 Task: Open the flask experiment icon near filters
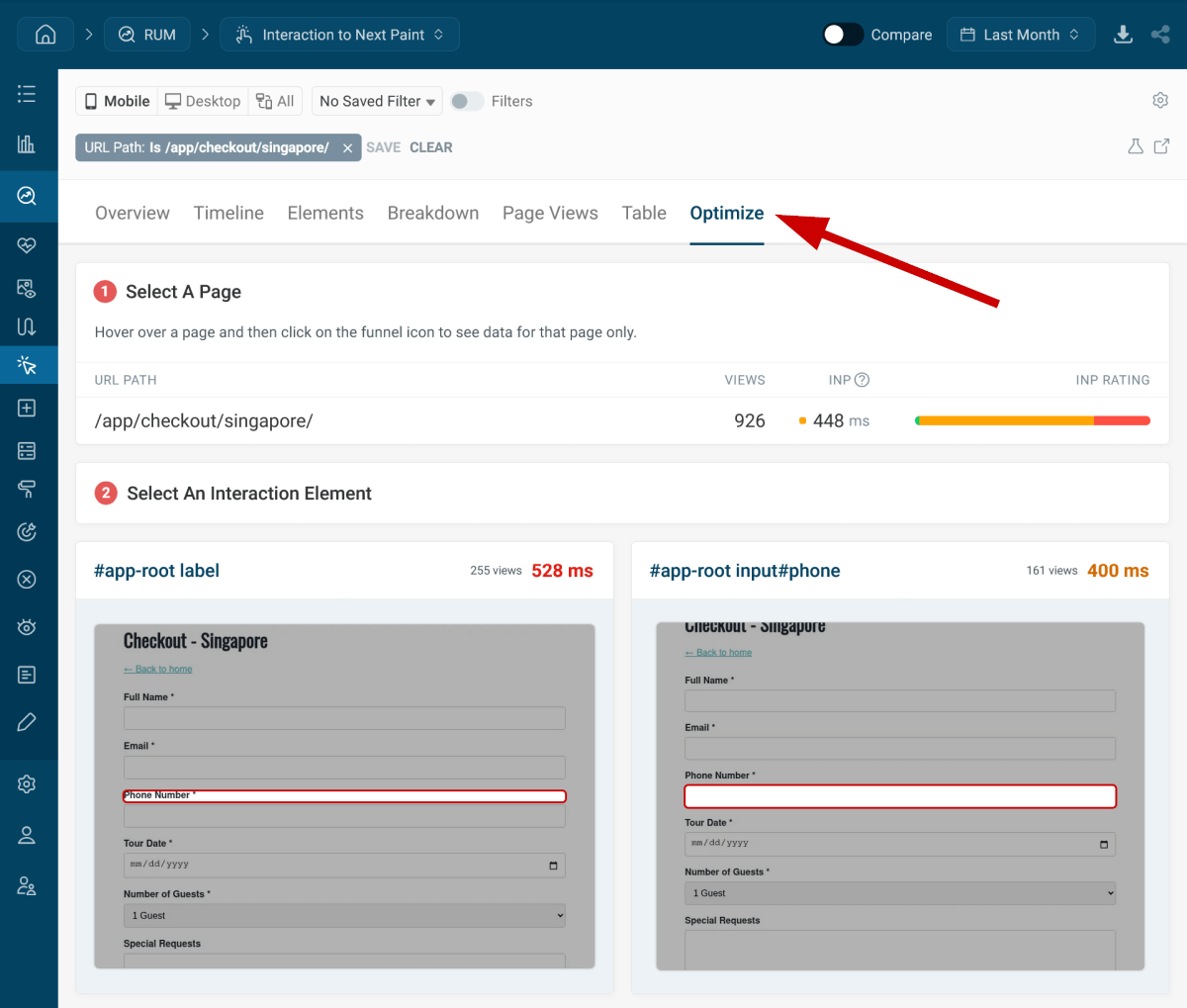click(x=1135, y=146)
